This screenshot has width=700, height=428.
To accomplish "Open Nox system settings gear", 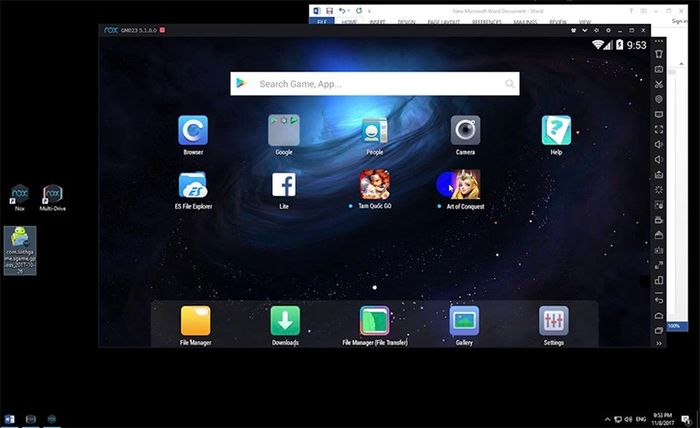I will point(608,30).
